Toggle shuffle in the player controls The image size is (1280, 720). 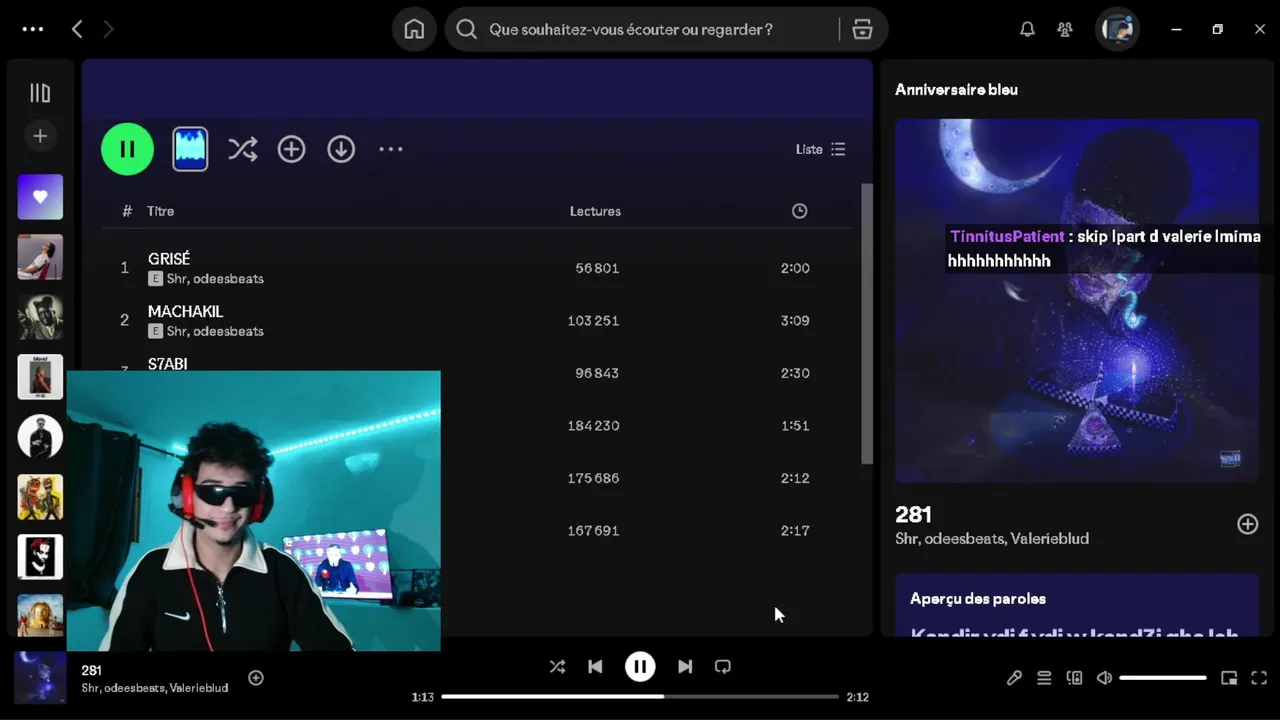pyautogui.click(x=557, y=666)
